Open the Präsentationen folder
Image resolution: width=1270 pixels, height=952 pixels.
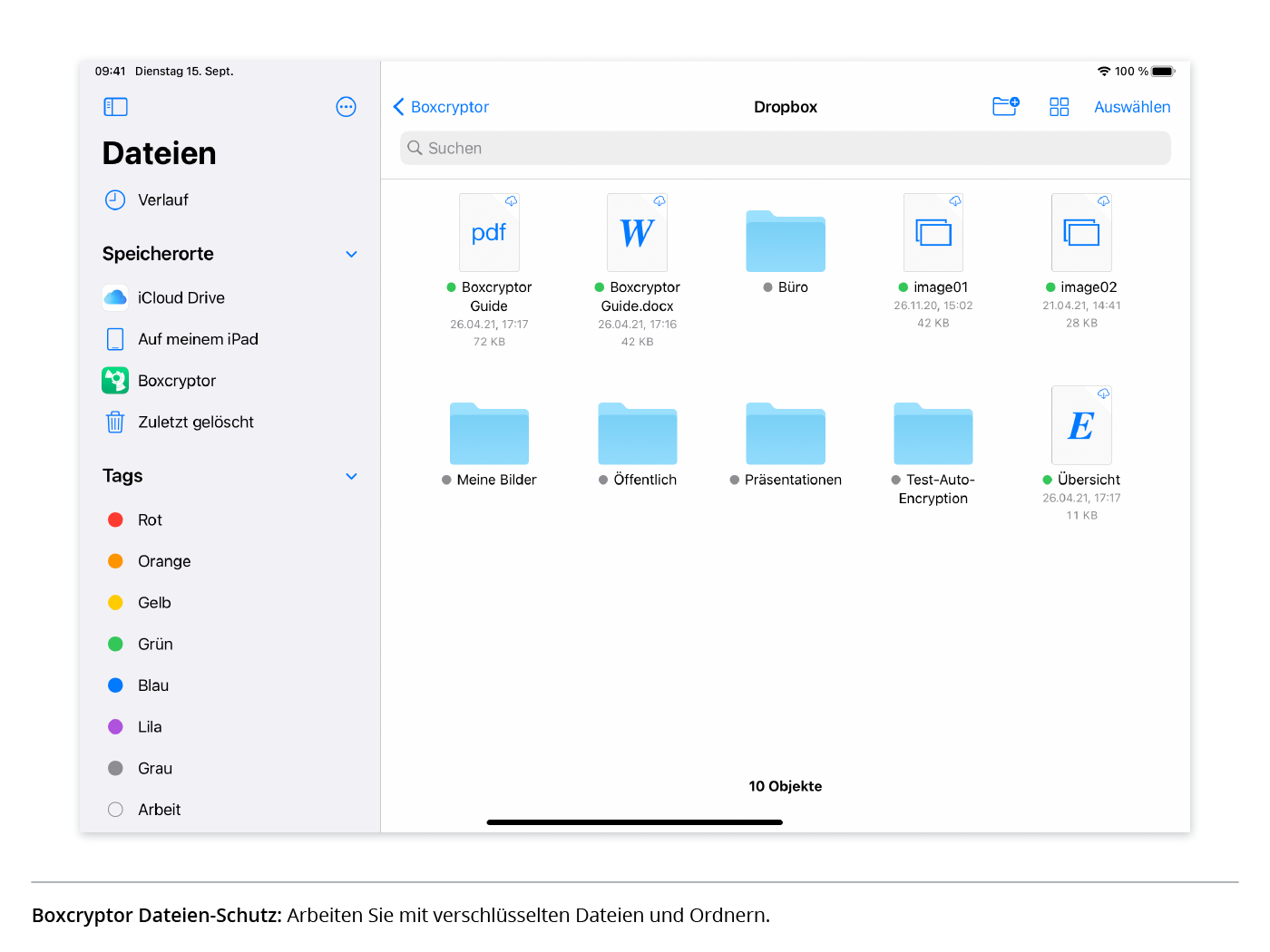click(786, 433)
